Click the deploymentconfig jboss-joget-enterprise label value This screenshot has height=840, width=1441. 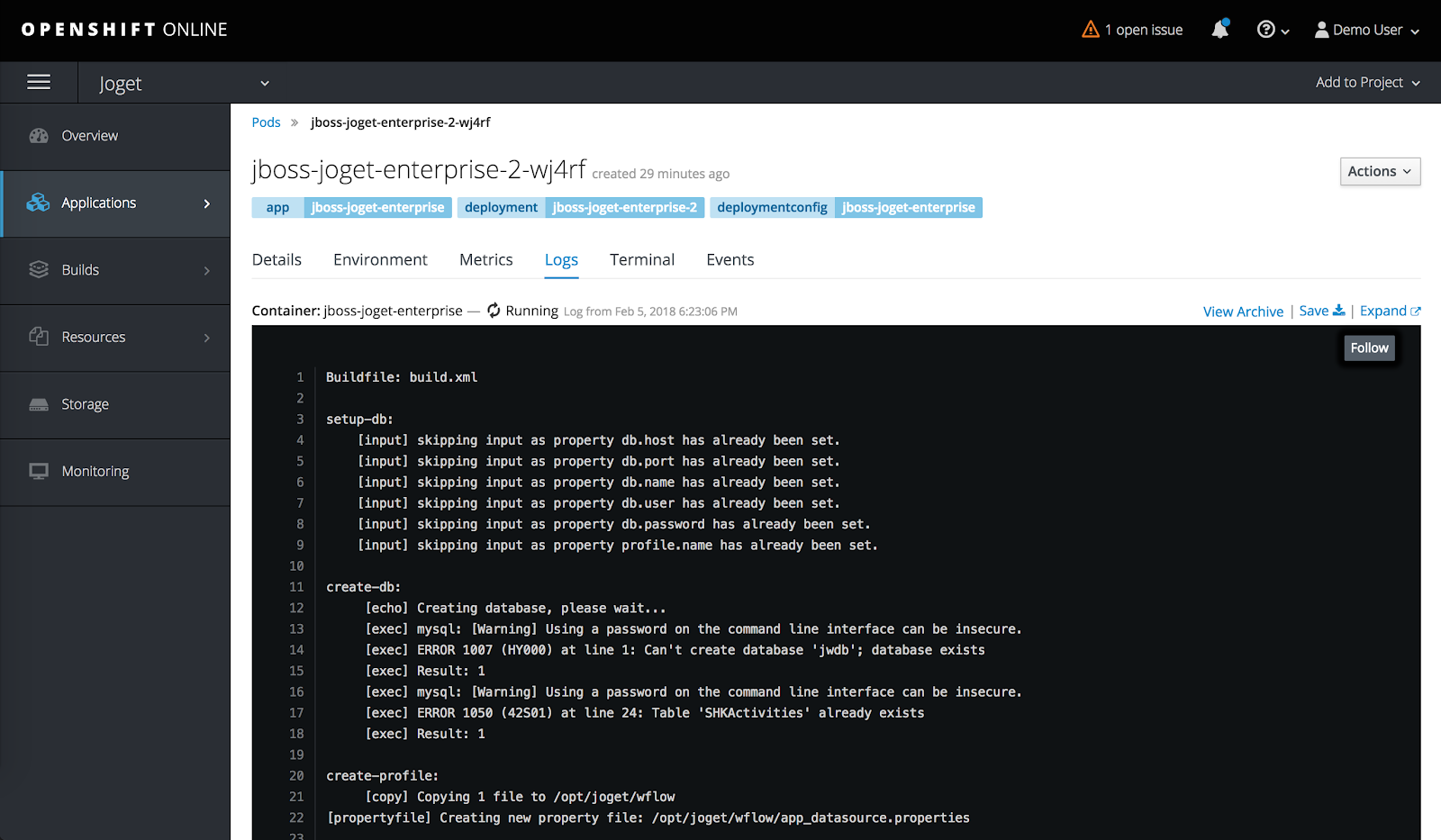(x=909, y=208)
